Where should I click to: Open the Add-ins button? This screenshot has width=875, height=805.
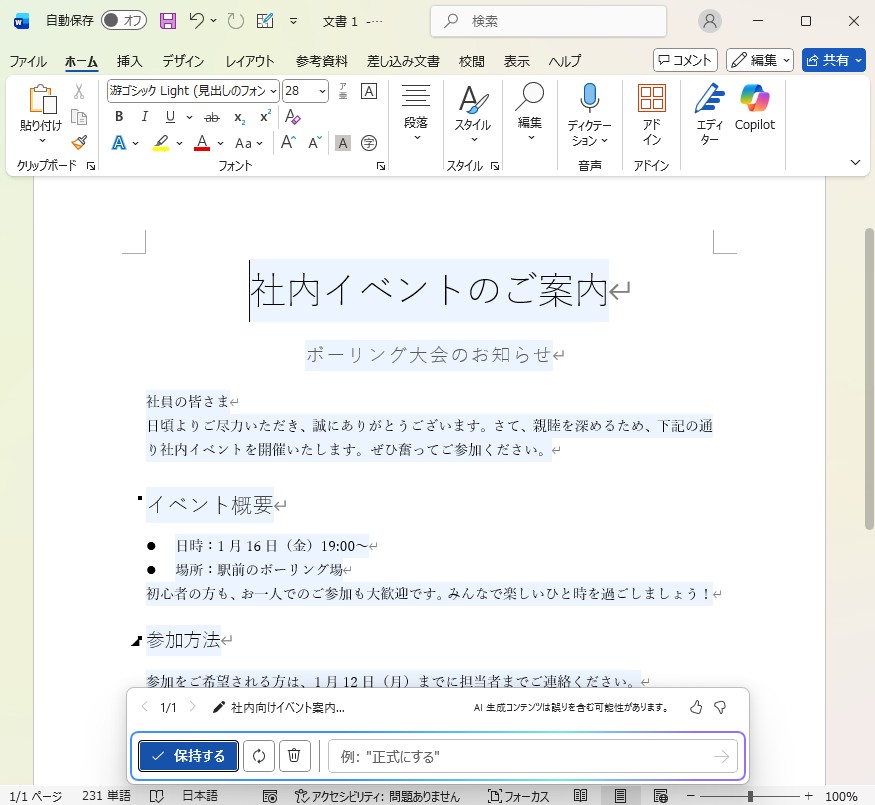(651, 112)
